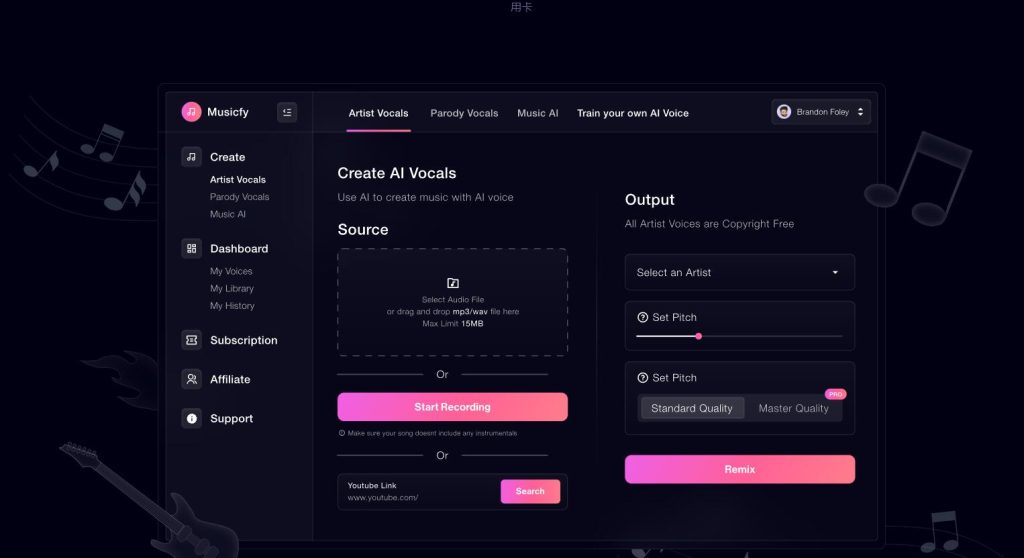The width and height of the screenshot is (1024, 558).
Task: Click the Max Limit 15MB text
Action: tap(453, 323)
